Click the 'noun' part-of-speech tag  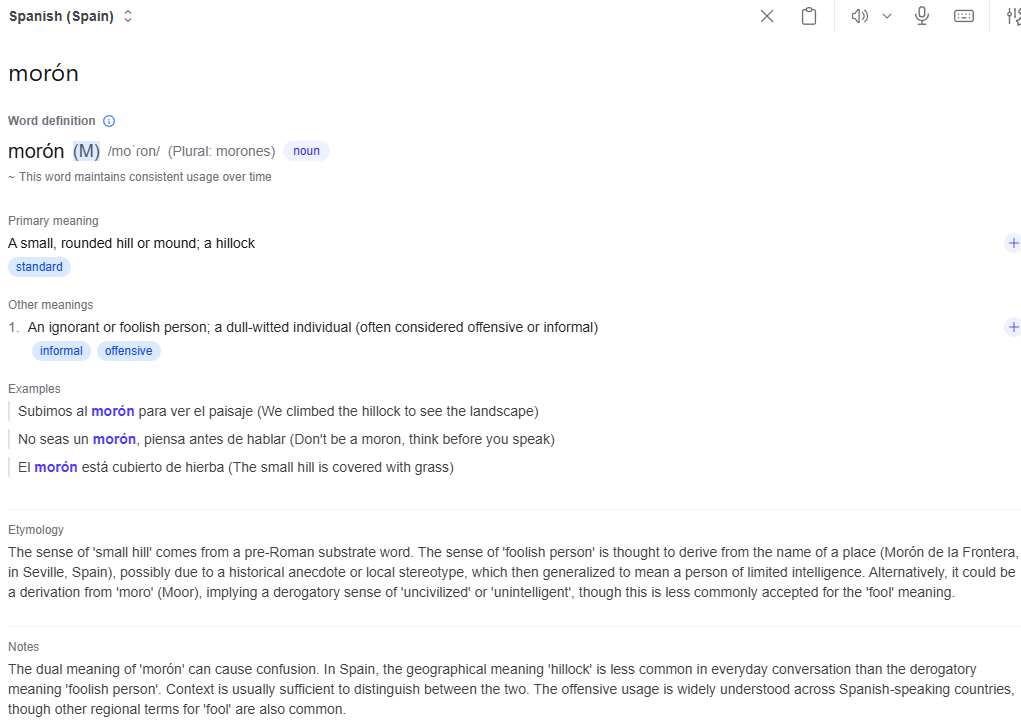pos(306,151)
